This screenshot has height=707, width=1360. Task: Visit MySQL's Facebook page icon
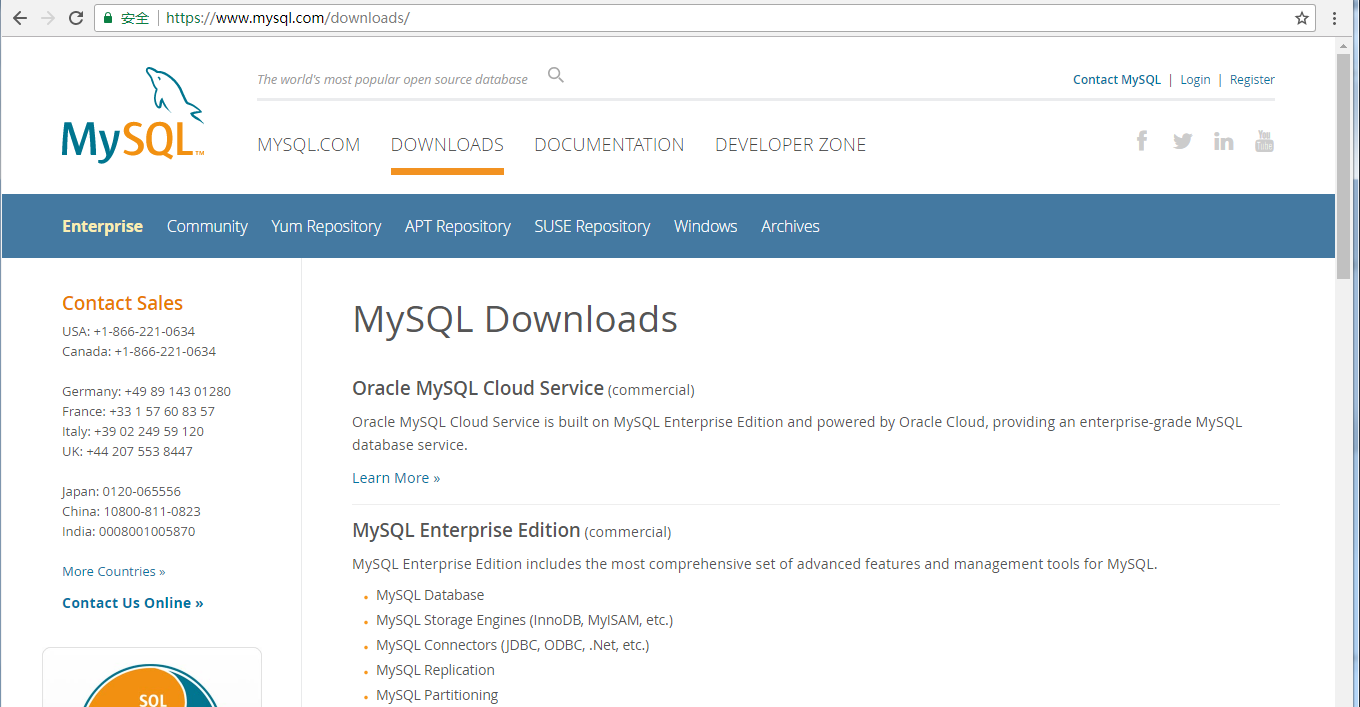tap(1142, 141)
